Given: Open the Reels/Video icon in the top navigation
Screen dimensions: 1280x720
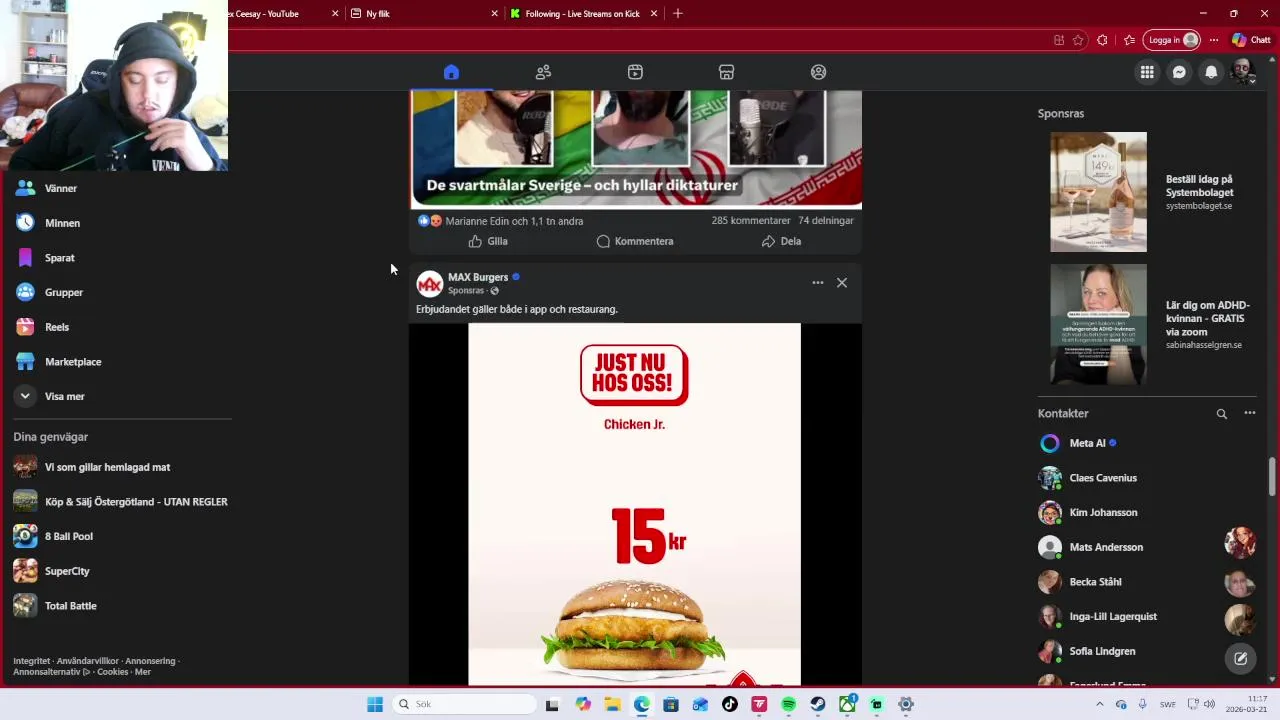Looking at the screenshot, I should pyautogui.click(x=635, y=72).
